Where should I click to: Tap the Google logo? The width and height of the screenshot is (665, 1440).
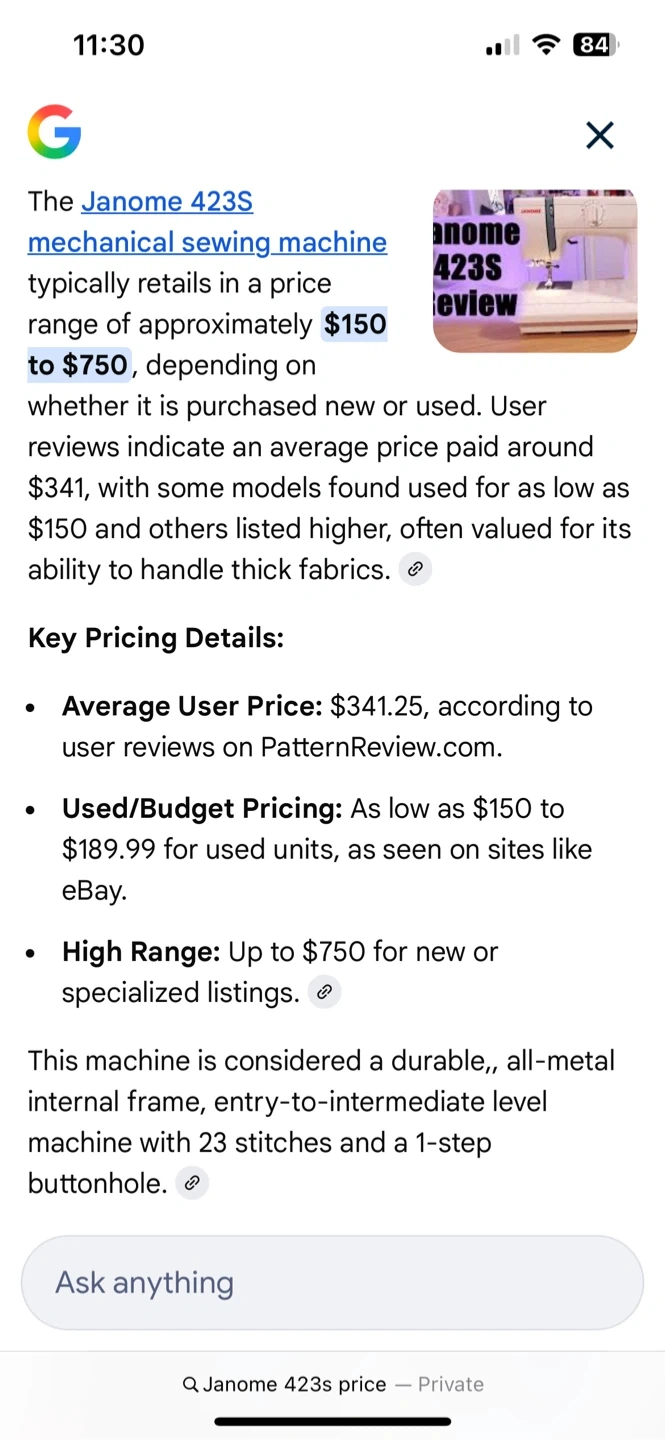[54, 132]
